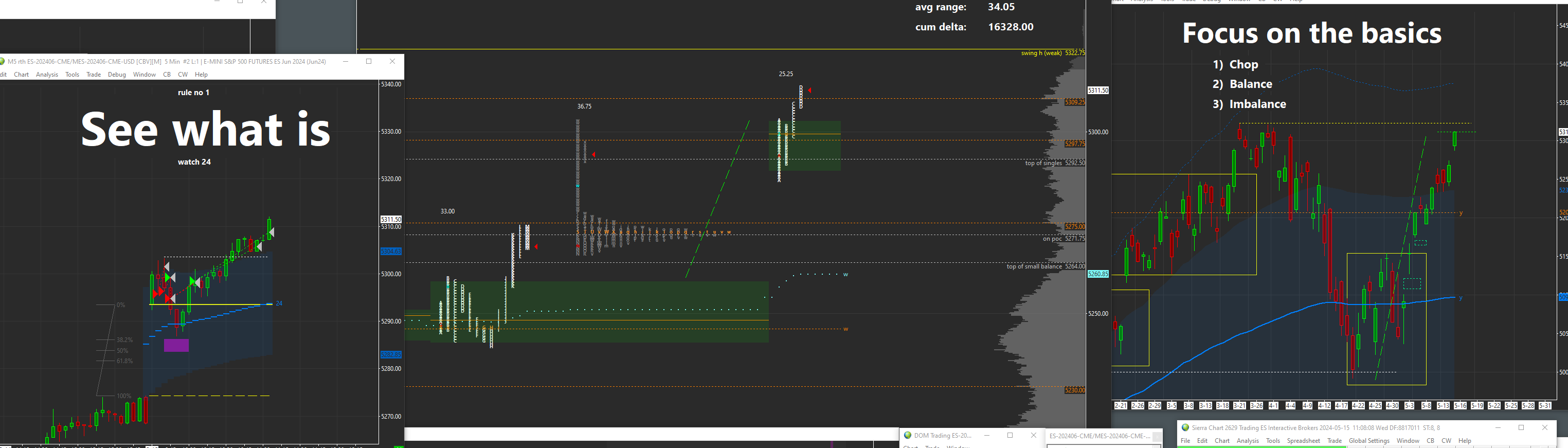The image size is (1568, 448).
Task: Open Window menu in main Sierra Chart window
Action: [x=1408, y=441]
